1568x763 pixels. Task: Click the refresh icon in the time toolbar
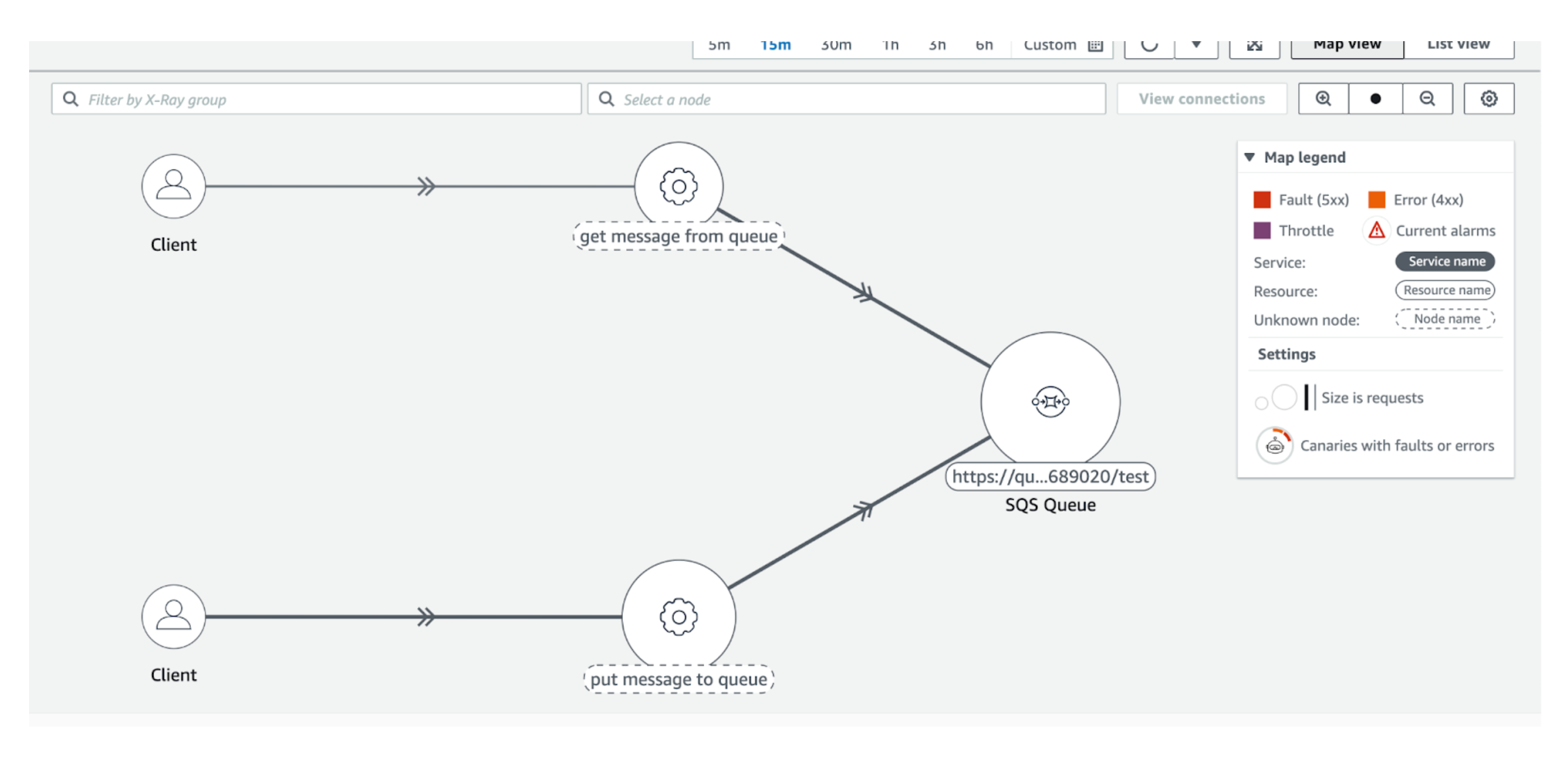1149,46
